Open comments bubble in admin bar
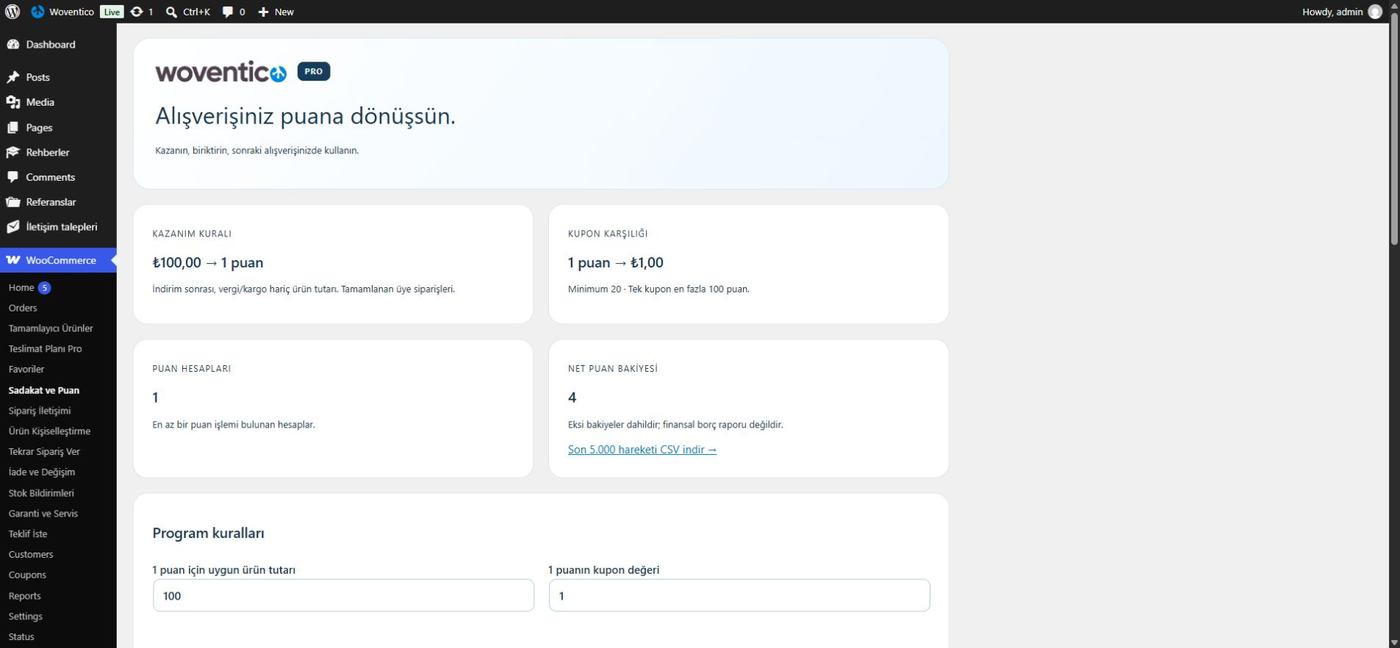The image size is (1400, 648). coord(233,12)
